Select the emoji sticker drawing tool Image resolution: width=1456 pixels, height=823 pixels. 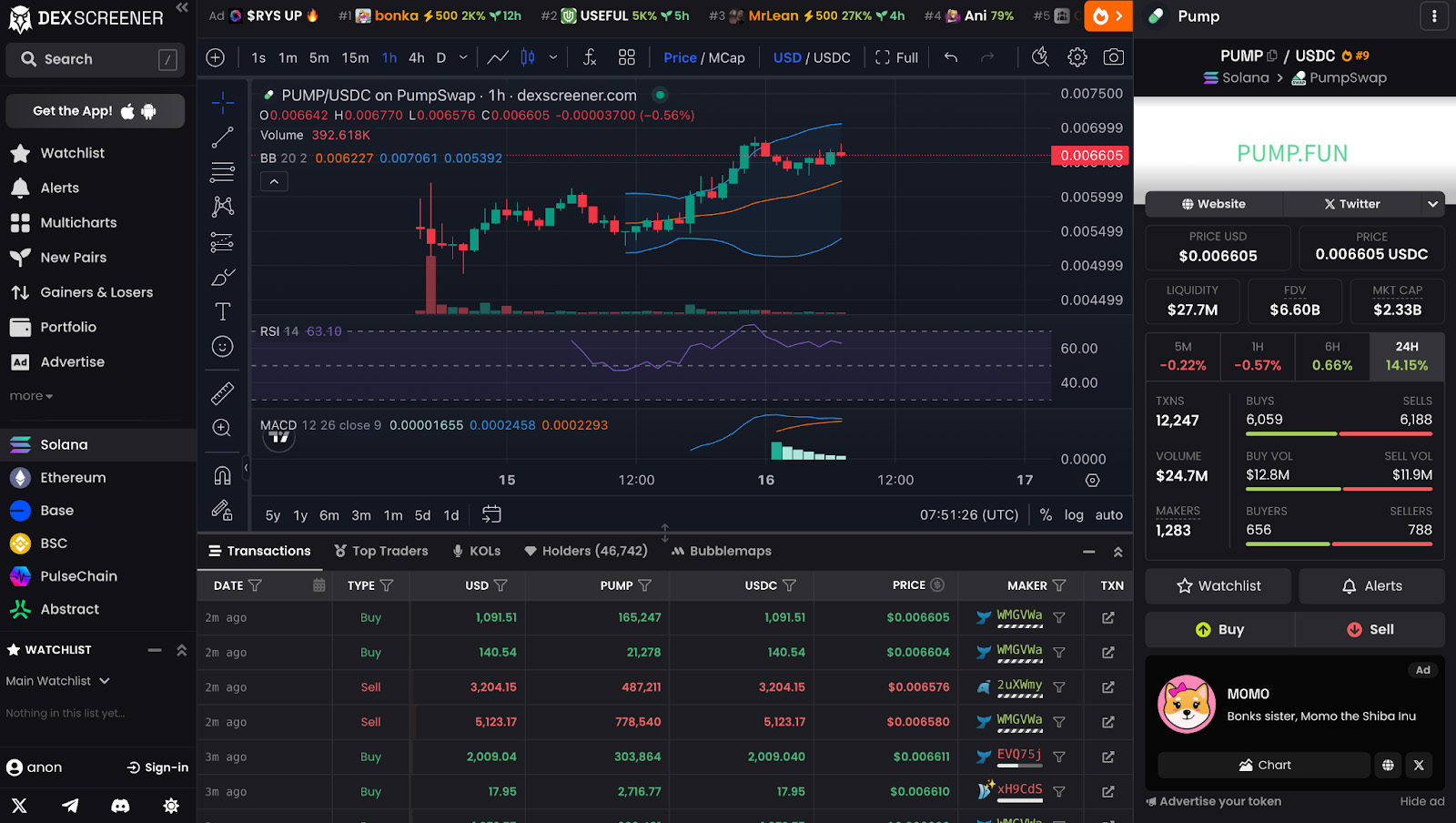point(222,346)
